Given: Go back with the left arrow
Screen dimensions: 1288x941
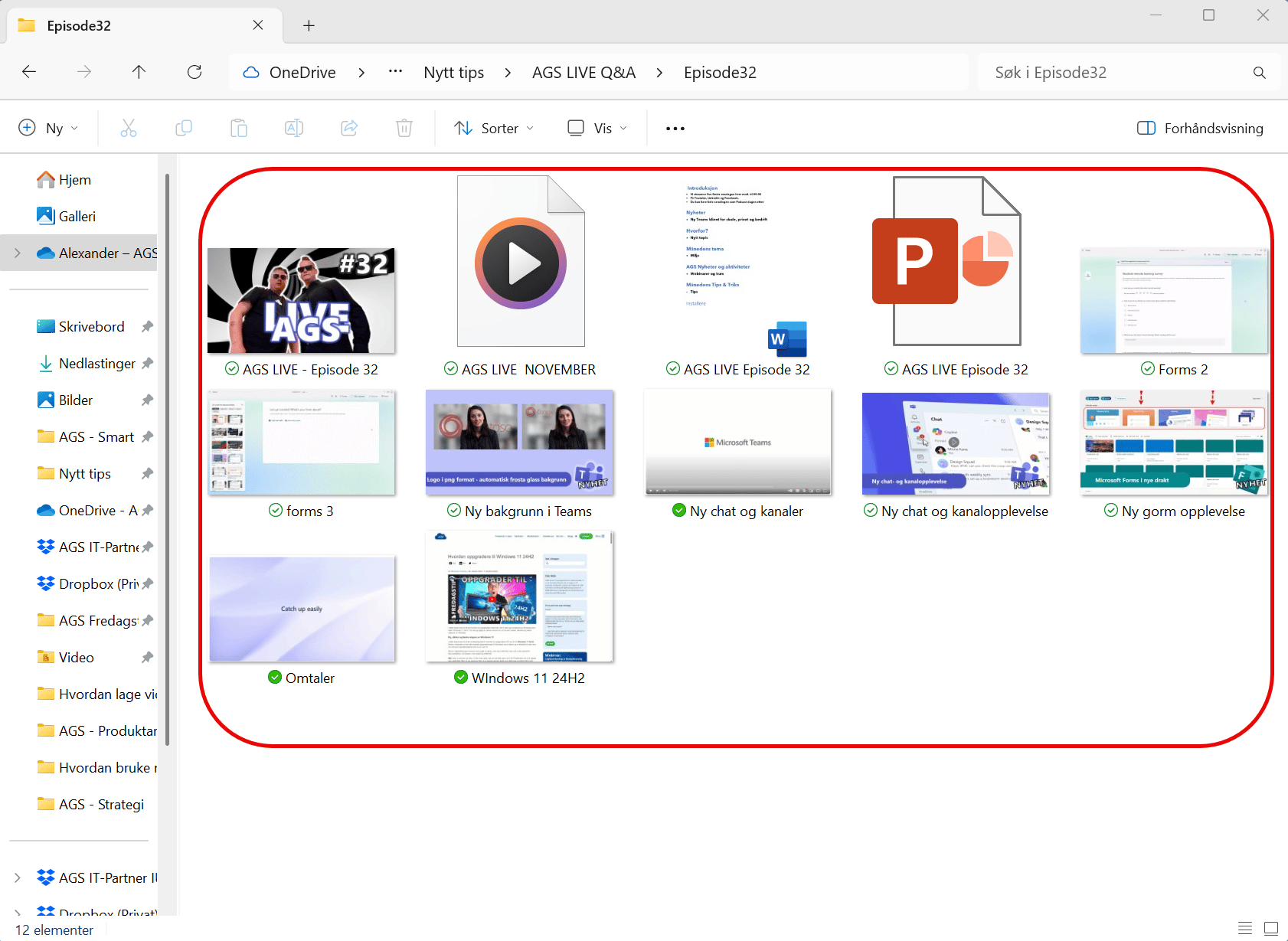Looking at the screenshot, I should tap(29, 72).
